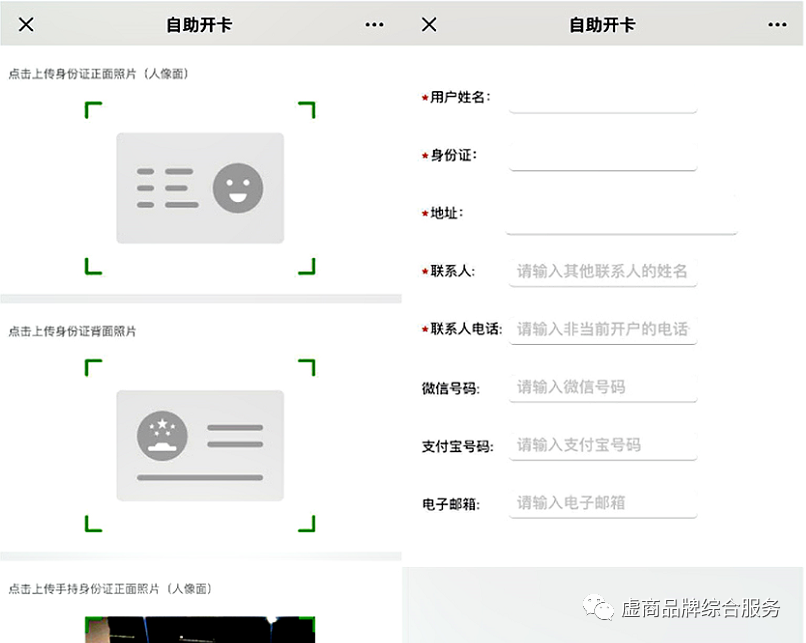Select the 电子邮箱 input field

click(x=602, y=503)
